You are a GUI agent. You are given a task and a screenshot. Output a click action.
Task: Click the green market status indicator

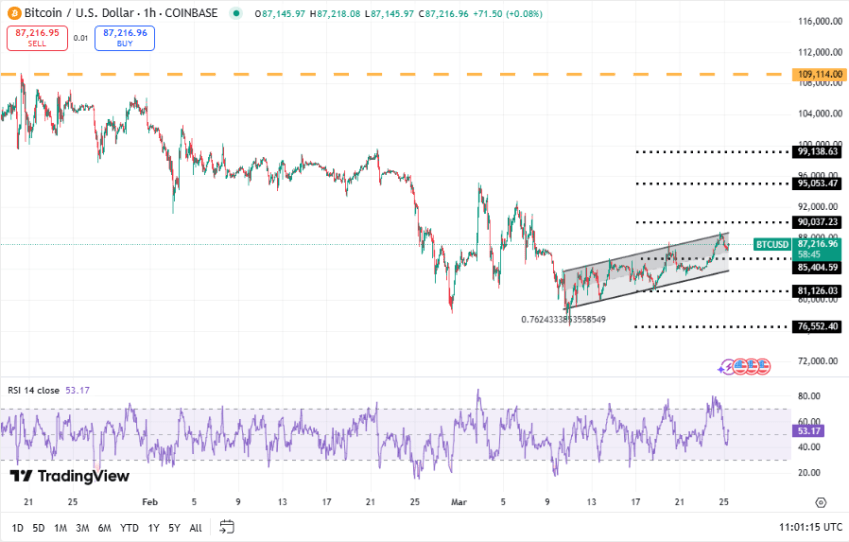coord(235,14)
